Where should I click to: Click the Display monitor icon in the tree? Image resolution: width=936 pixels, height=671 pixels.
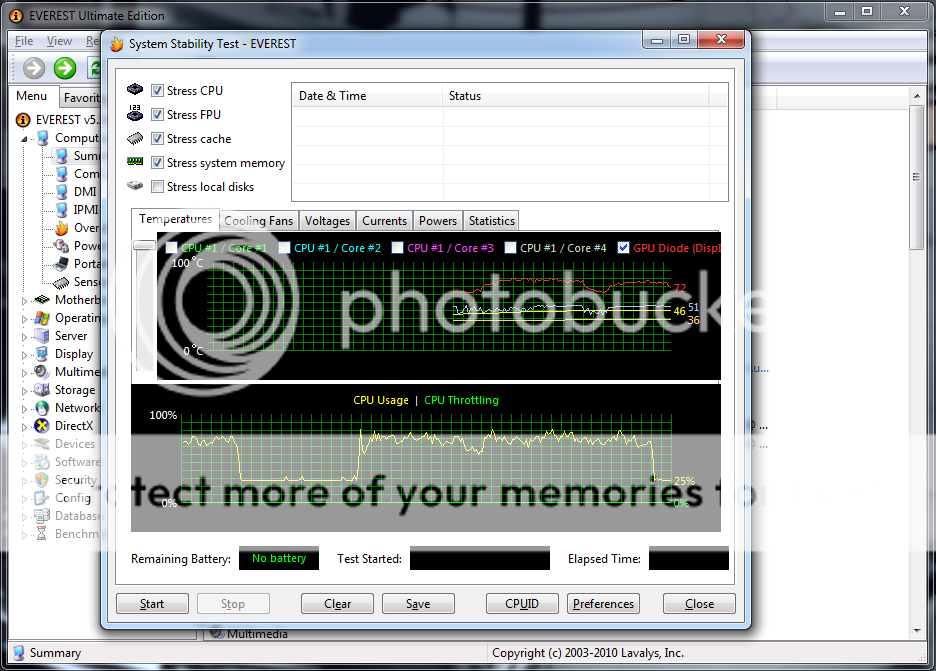pos(42,354)
